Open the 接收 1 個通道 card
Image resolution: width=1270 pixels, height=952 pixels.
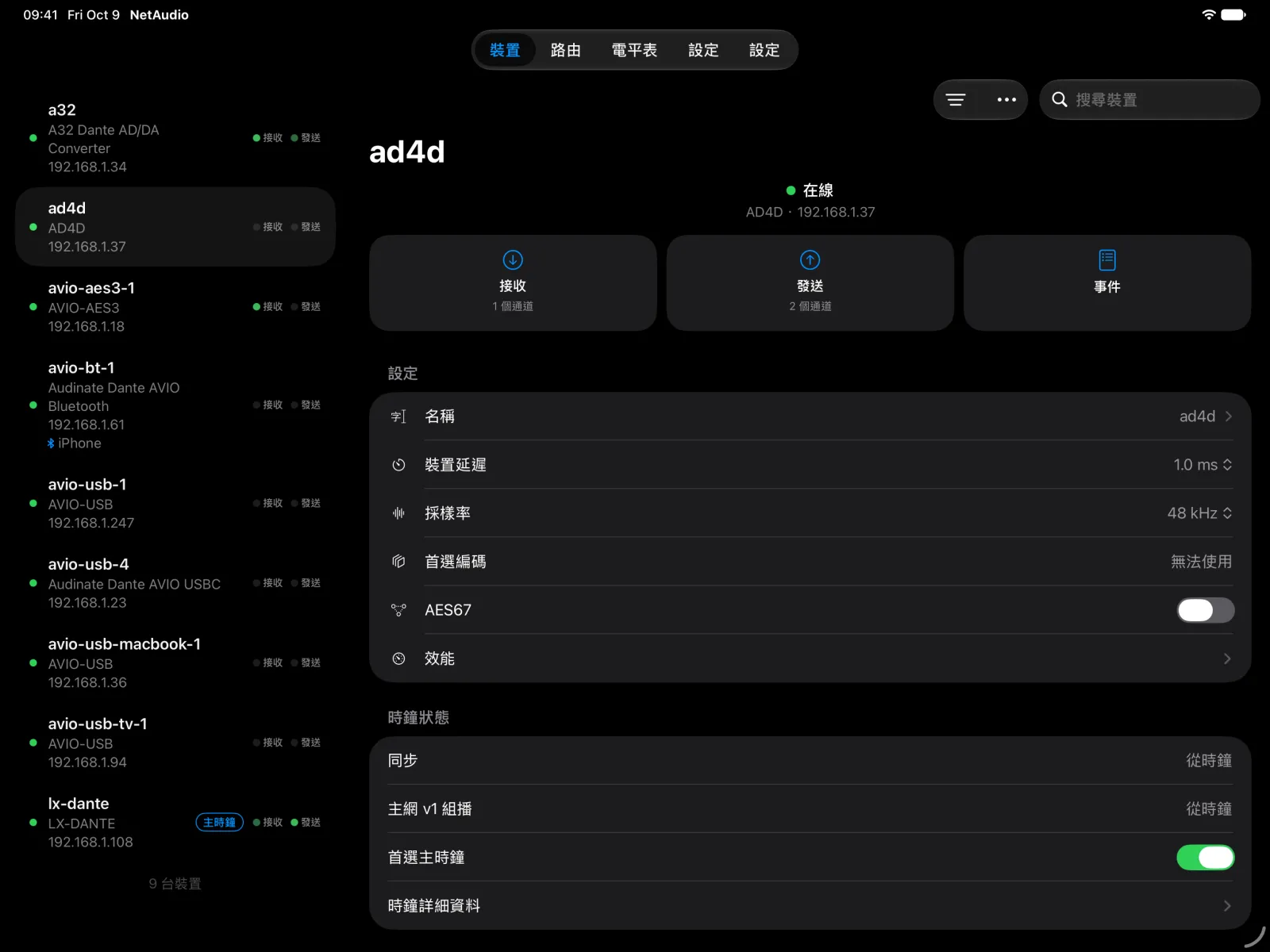[513, 282]
